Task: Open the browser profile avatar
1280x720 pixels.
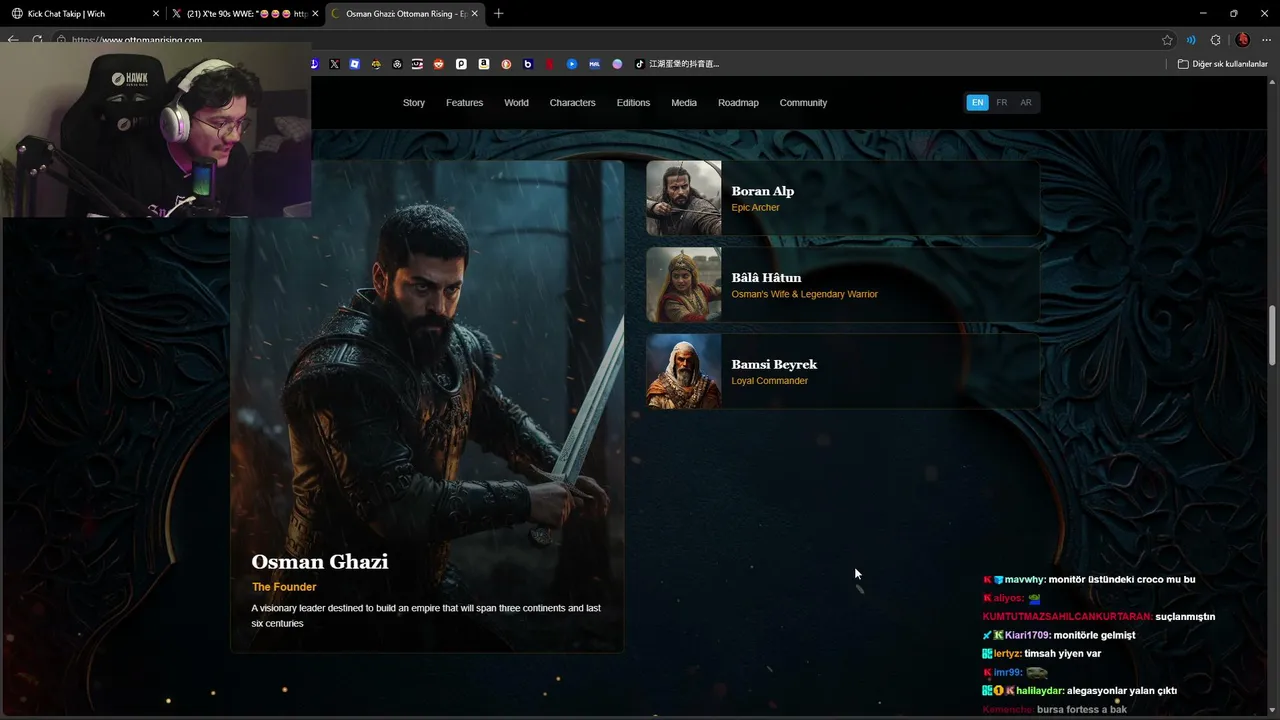Action: pos(1243,40)
